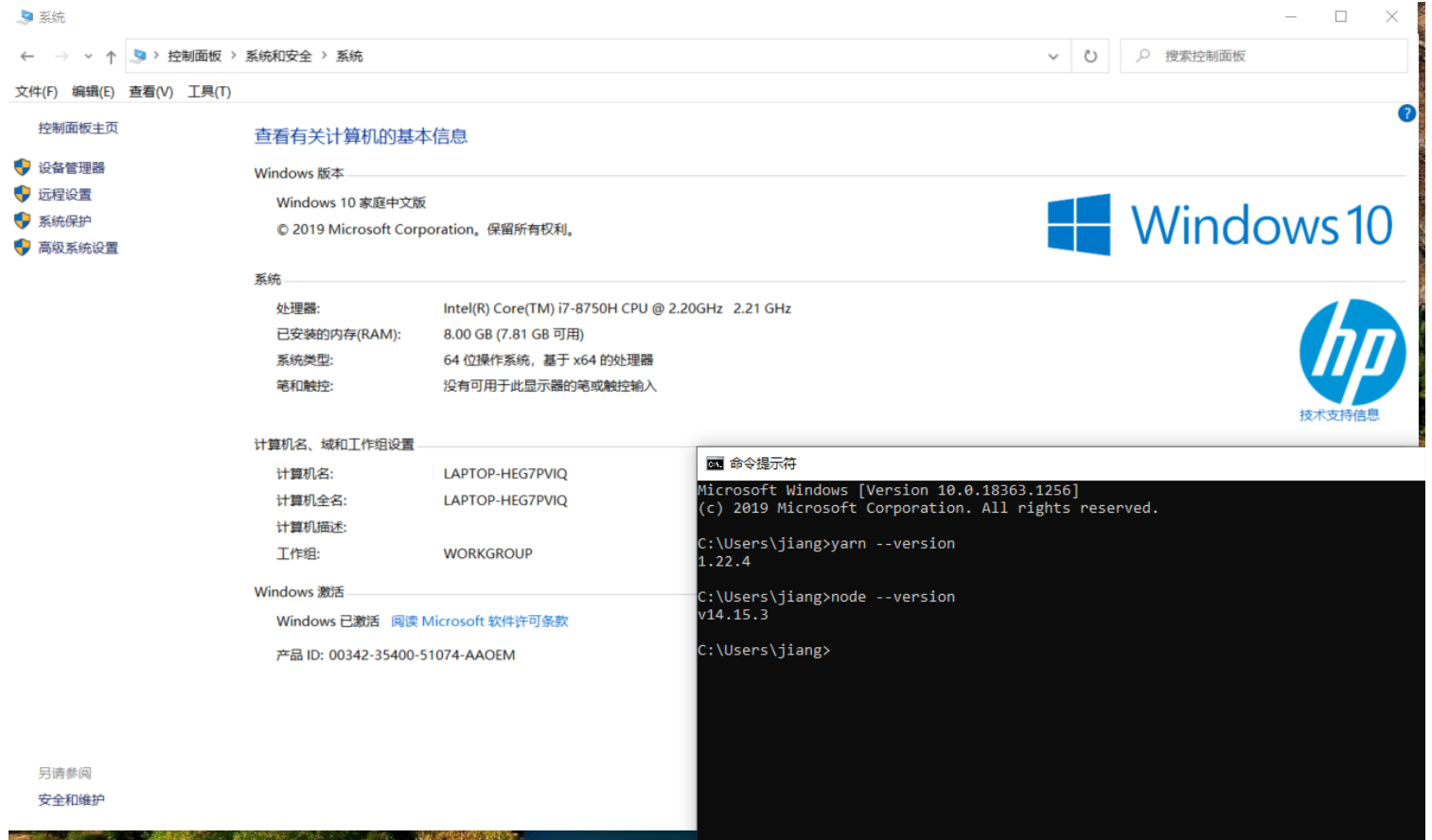Viewport: 1432px width, 840px height.
Task: Open 高级系统设置 link
Action: click(x=78, y=247)
